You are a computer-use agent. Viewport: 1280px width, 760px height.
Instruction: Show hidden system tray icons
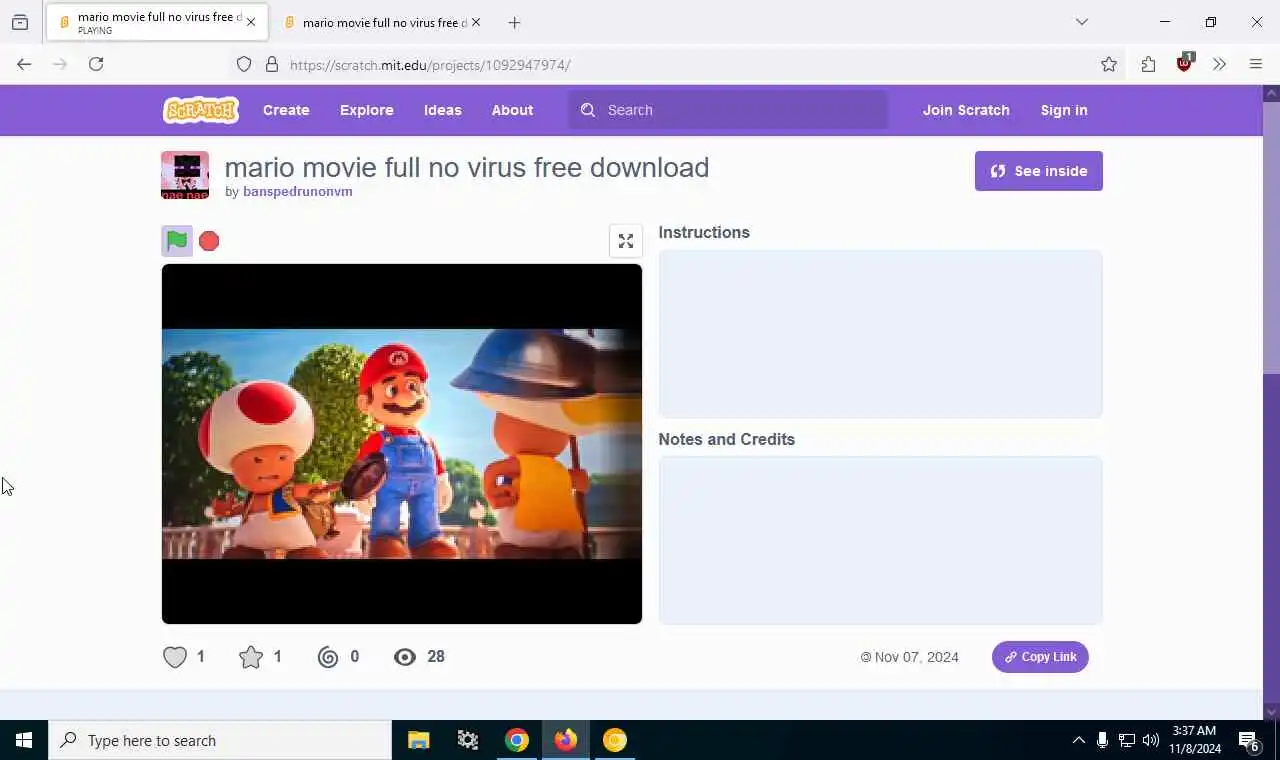click(1078, 741)
